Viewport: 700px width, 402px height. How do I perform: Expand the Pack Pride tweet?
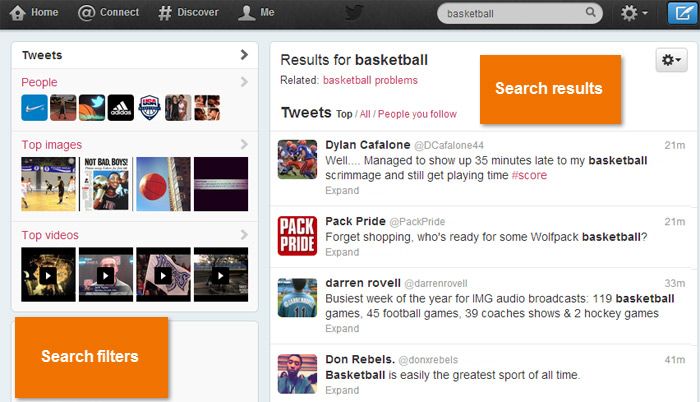(x=342, y=252)
